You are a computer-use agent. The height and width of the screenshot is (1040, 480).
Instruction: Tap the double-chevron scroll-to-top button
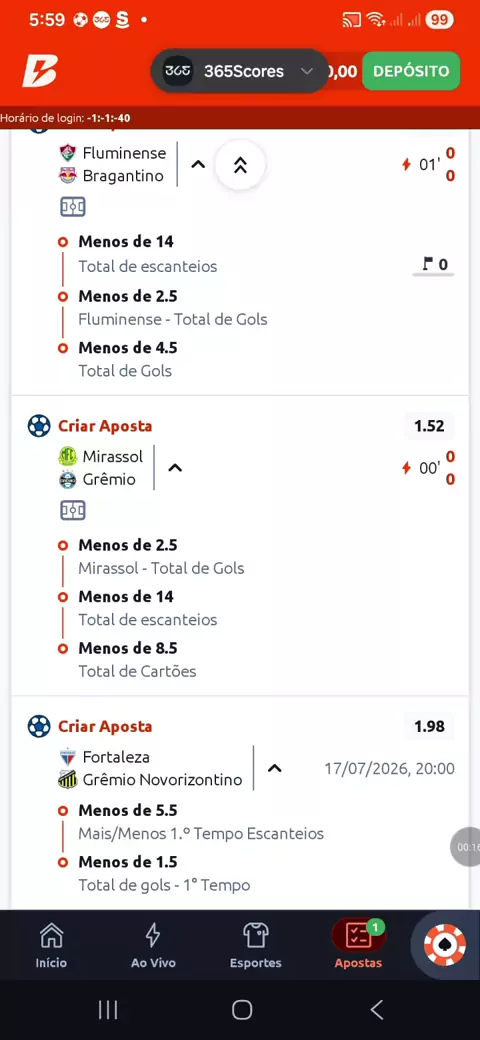click(x=240, y=165)
